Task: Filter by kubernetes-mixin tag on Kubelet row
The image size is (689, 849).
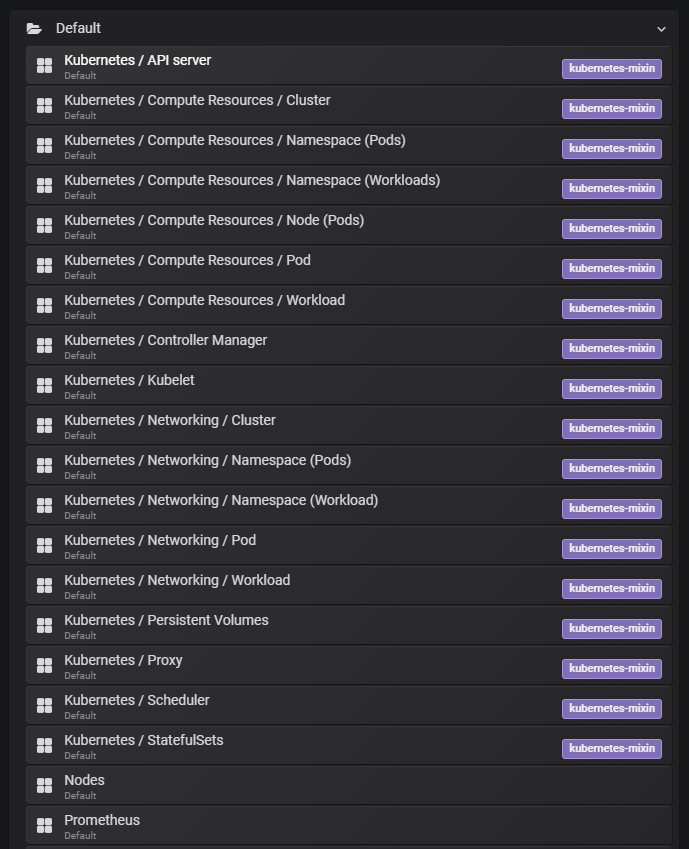Action: pos(611,389)
